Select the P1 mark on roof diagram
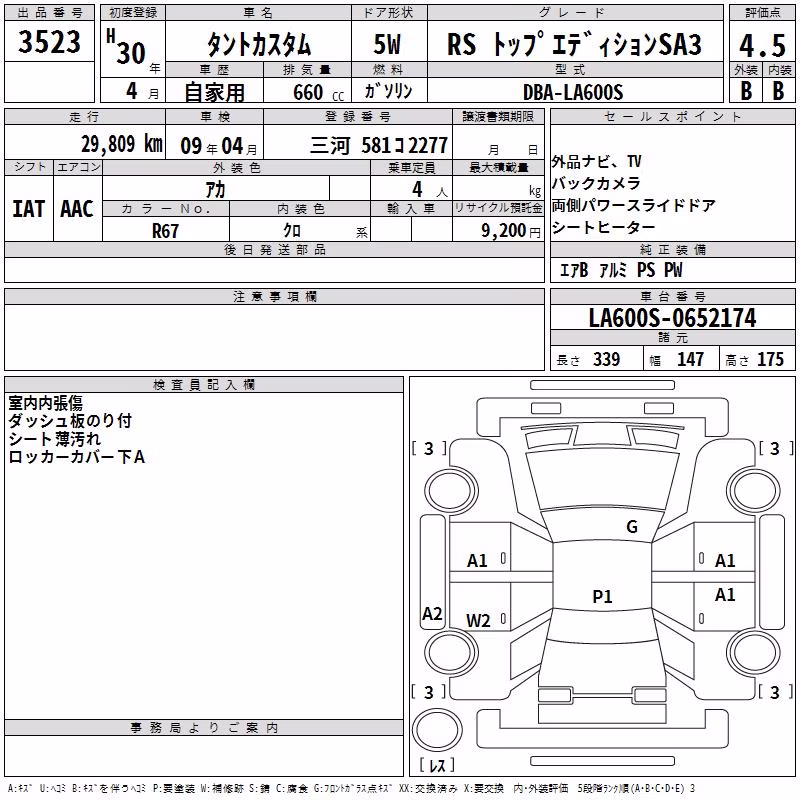 (602, 596)
